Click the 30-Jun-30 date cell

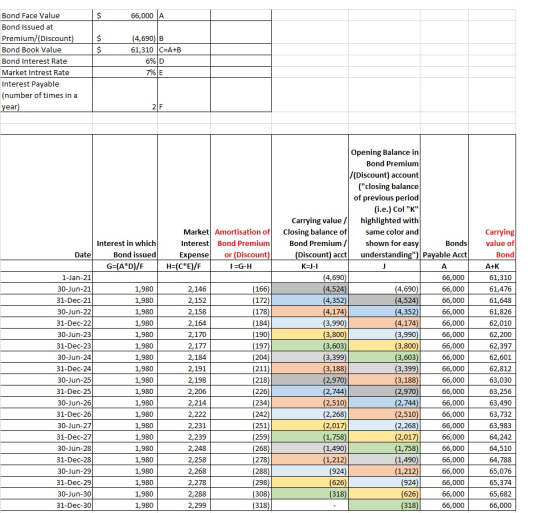(46, 495)
